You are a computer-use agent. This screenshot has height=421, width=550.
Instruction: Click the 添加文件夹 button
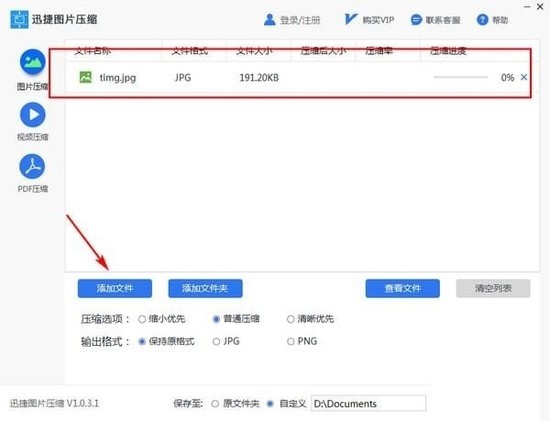pos(205,288)
